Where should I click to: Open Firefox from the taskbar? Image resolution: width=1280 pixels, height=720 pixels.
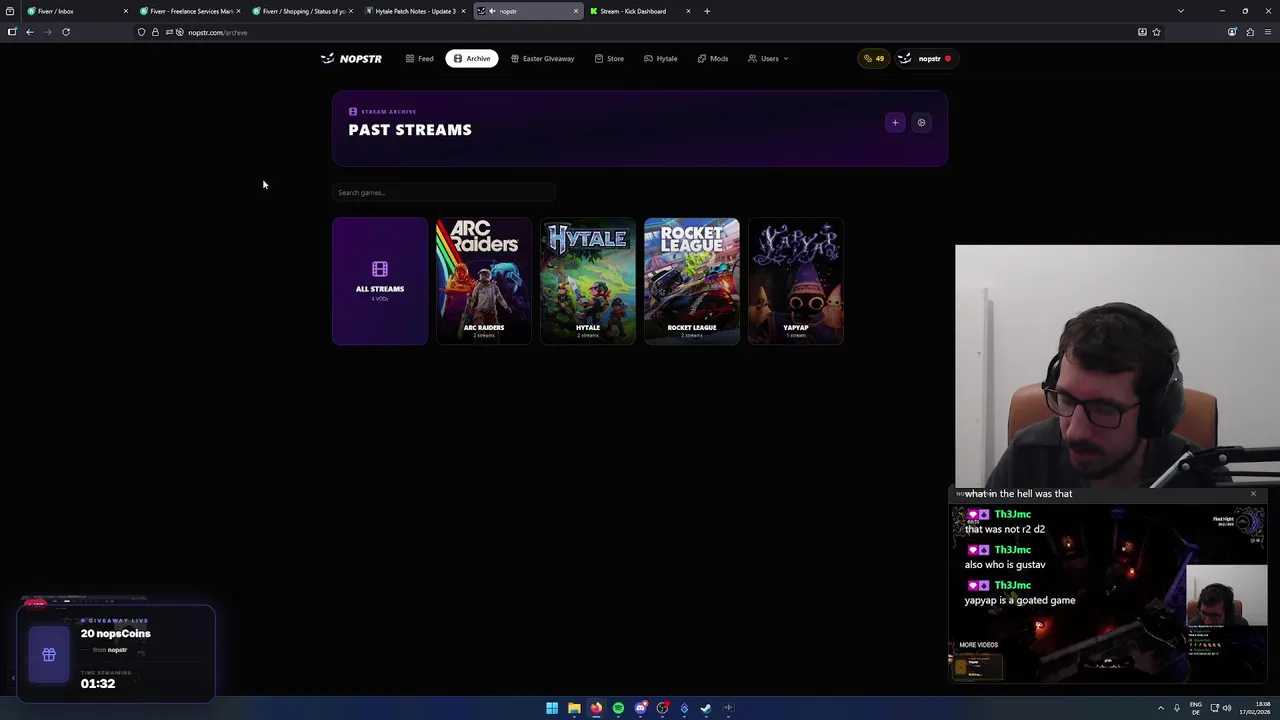(x=596, y=708)
